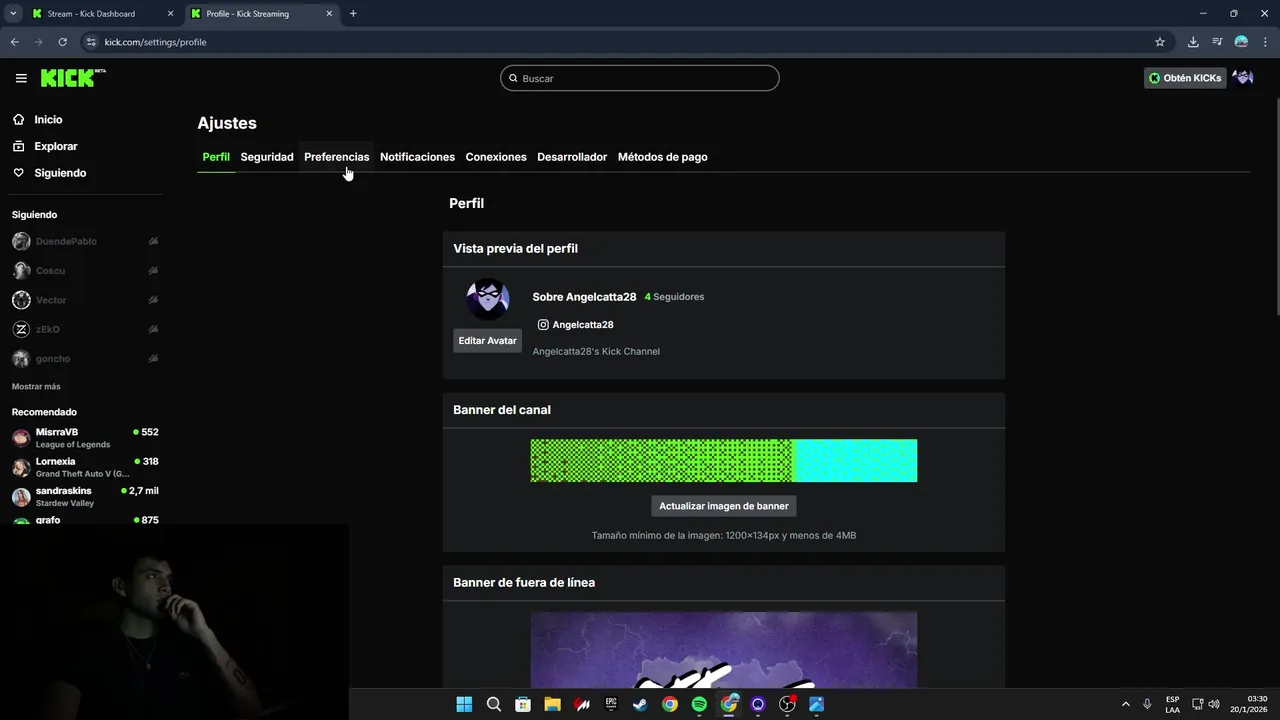The height and width of the screenshot is (720, 1280).
Task: Click the search box Buscar
Action: (640, 78)
